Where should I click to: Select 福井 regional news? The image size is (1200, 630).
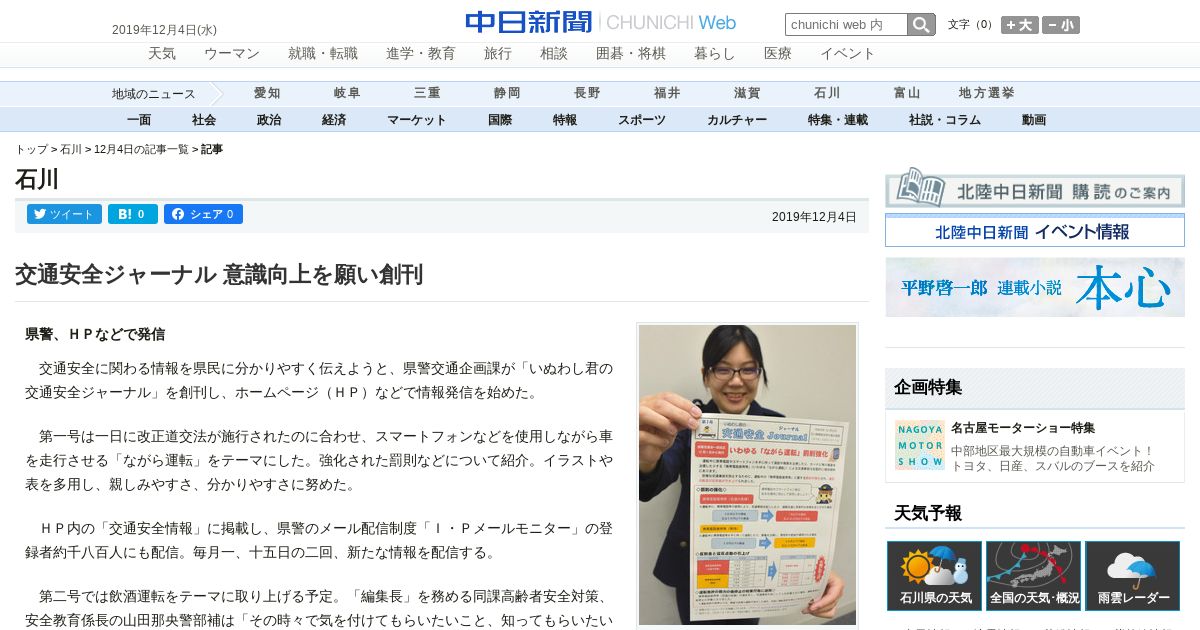667,93
